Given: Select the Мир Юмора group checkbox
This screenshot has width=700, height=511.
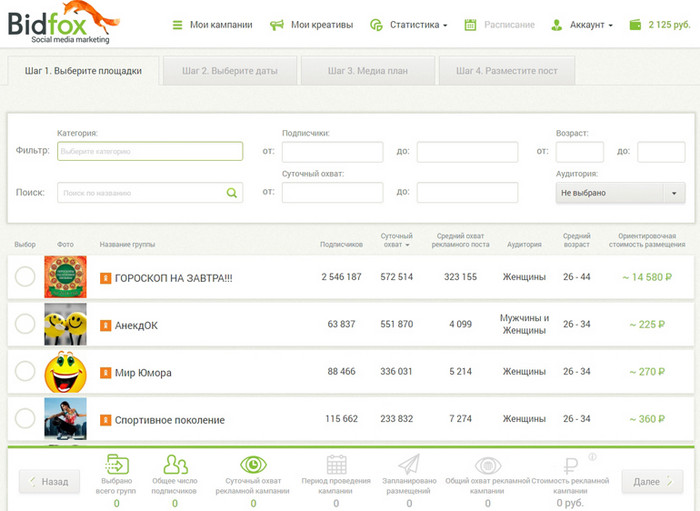Looking at the screenshot, I should pyautogui.click(x=25, y=372).
